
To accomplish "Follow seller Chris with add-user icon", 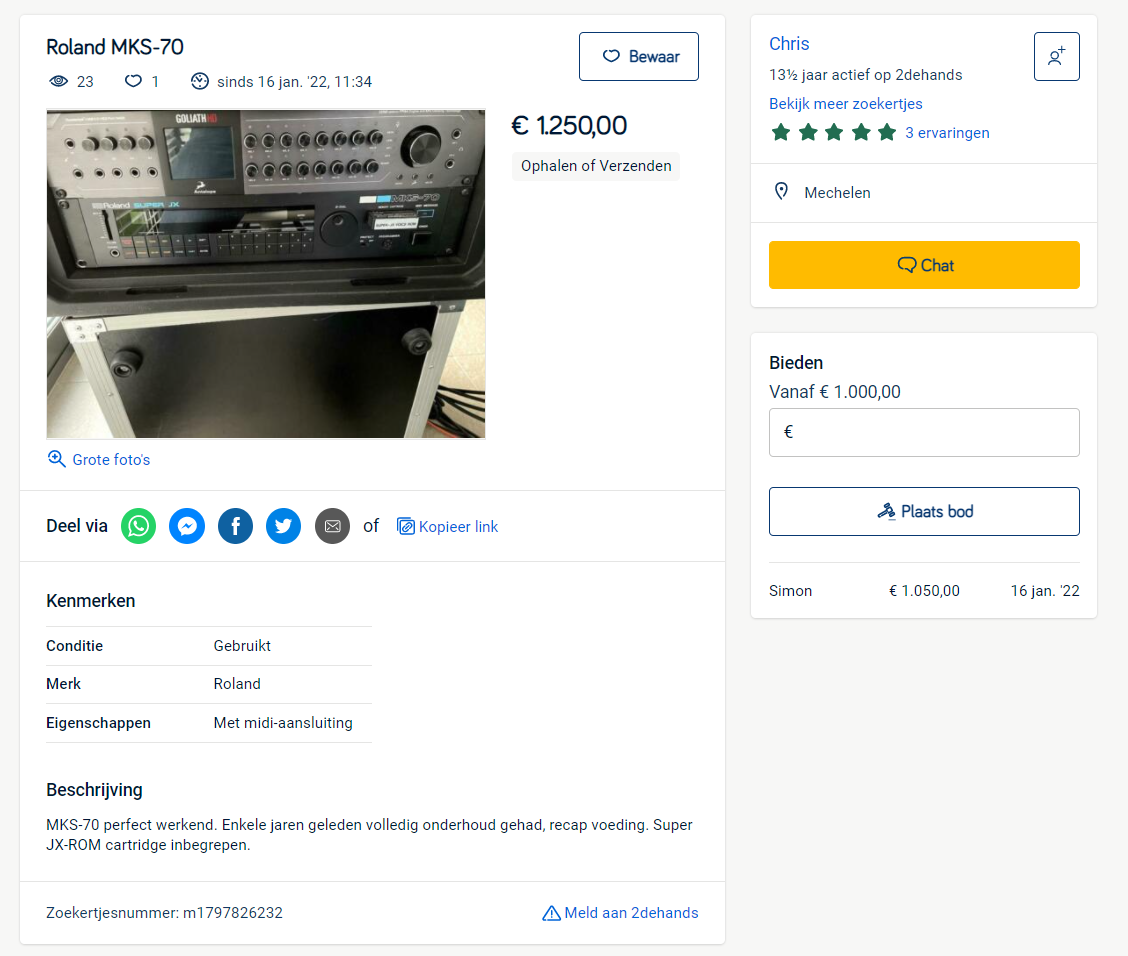I will (x=1056, y=56).
